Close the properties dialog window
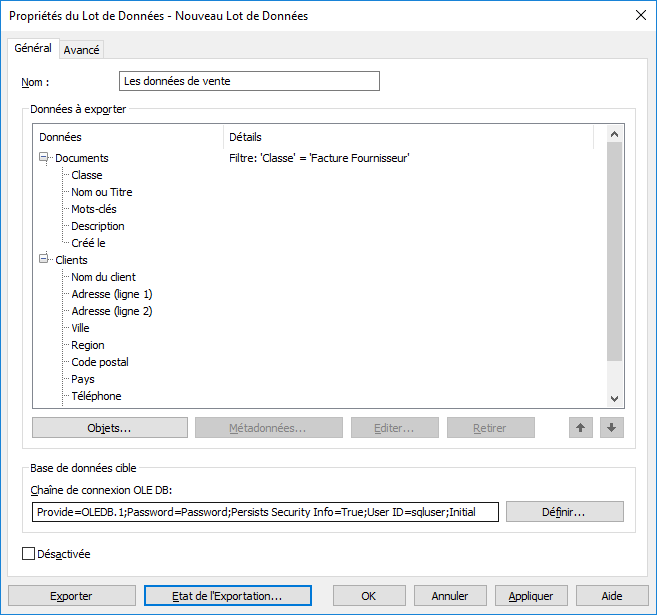Screen dimensions: 657x615 640,15
